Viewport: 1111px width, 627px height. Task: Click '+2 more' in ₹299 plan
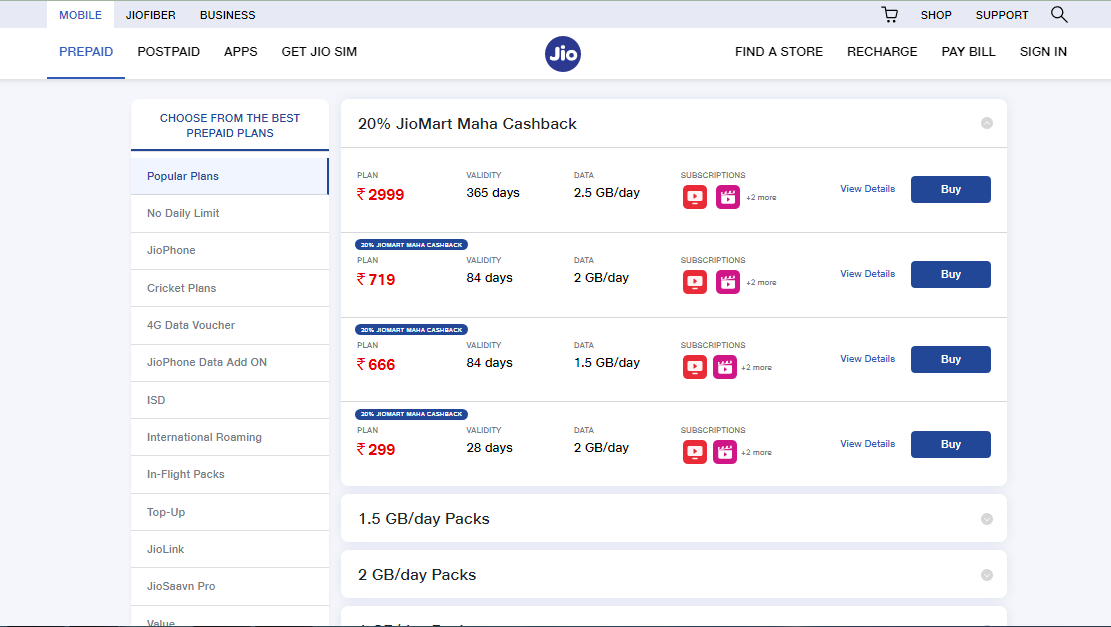[x=756, y=453]
